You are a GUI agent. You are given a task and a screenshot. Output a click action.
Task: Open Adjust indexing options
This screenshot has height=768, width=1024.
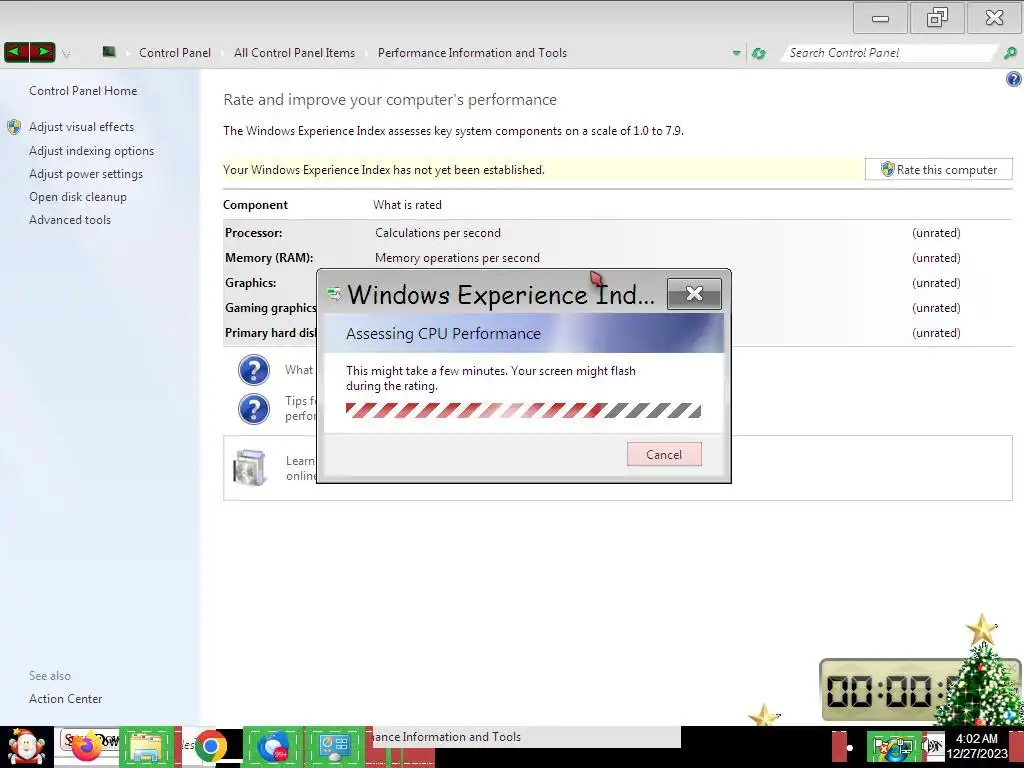(91, 151)
